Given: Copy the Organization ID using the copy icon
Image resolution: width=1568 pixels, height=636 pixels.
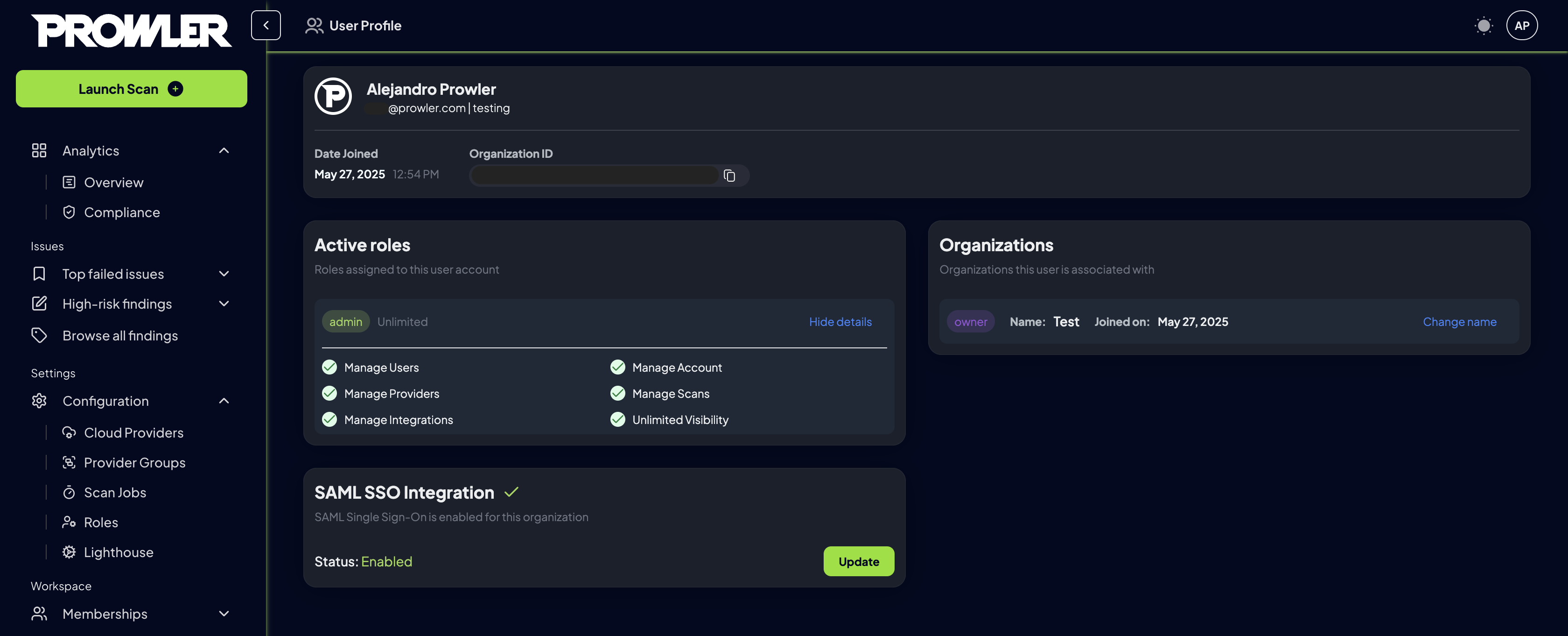Looking at the screenshot, I should point(729,176).
